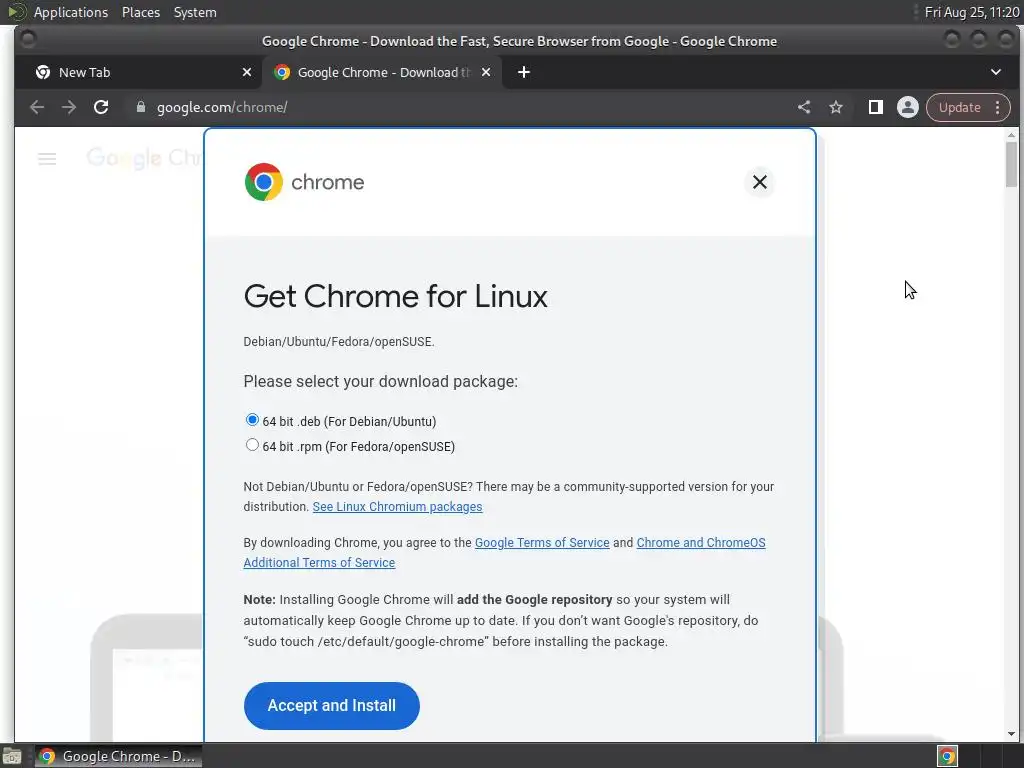Close the Get Chrome dialog with X
Screen dimensions: 1024x768
(760, 182)
